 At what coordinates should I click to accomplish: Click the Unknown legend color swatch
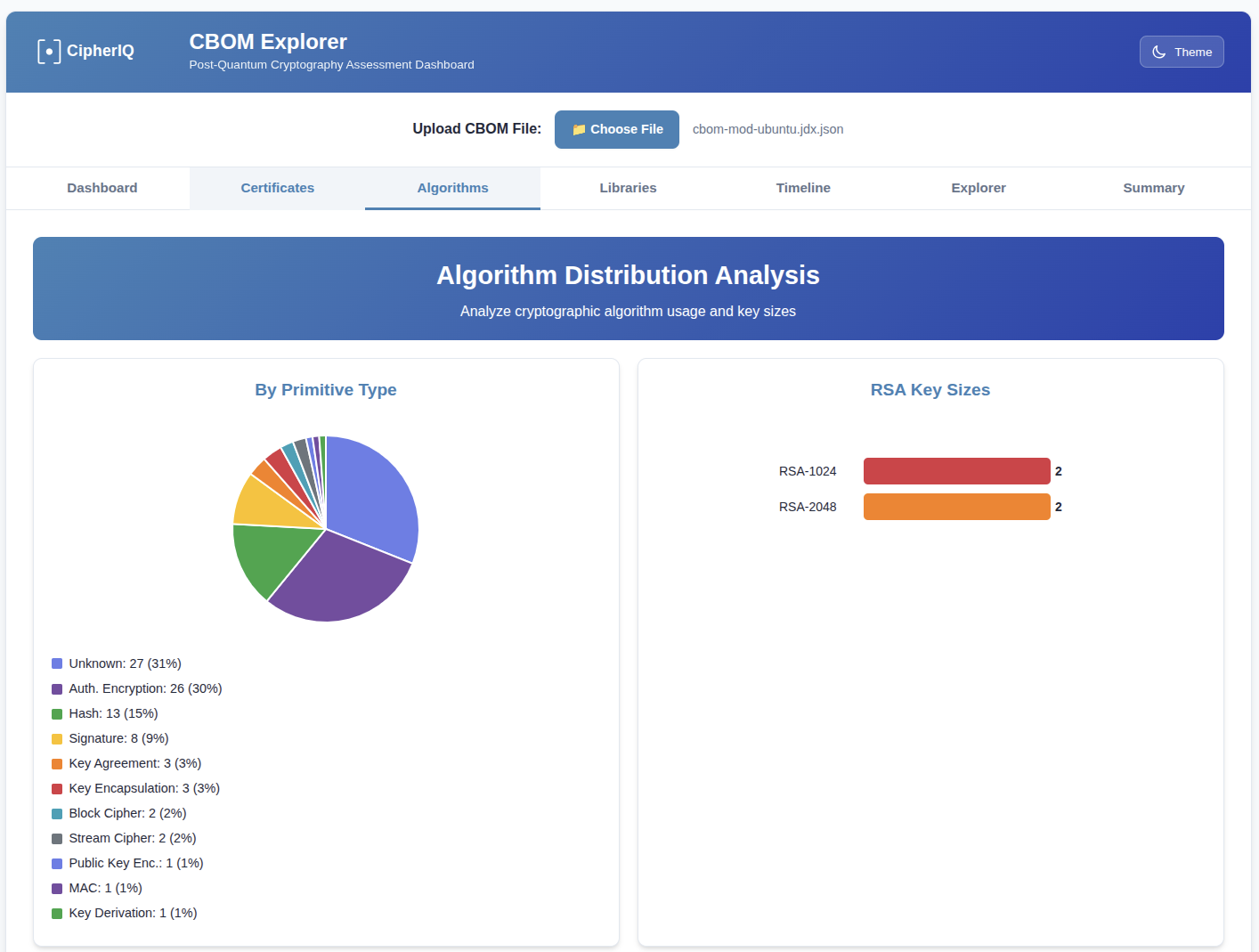[x=57, y=663]
